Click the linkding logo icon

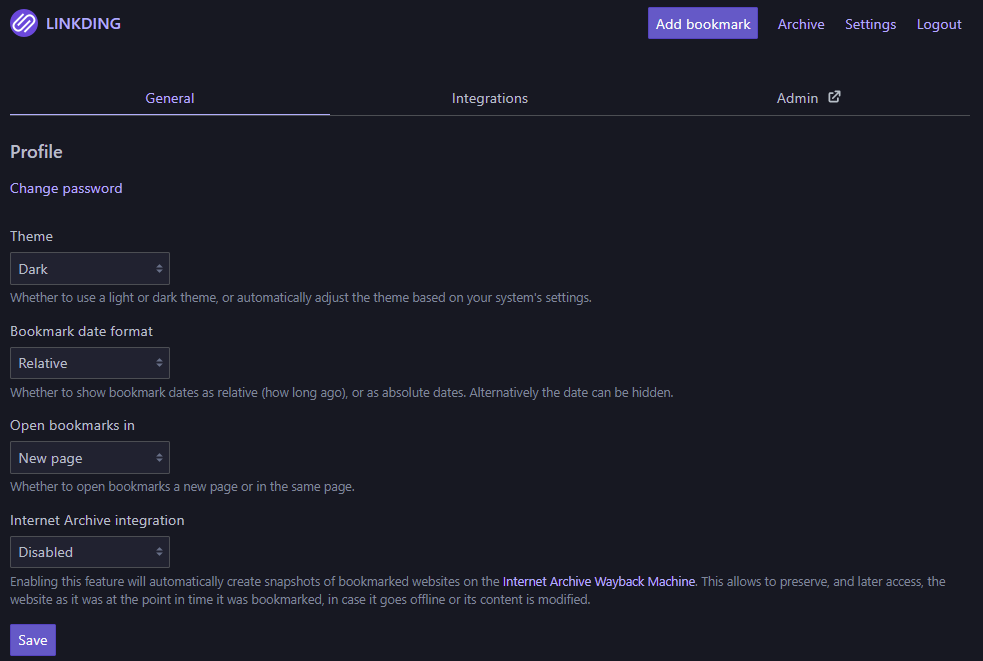click(x=24, y=23)
